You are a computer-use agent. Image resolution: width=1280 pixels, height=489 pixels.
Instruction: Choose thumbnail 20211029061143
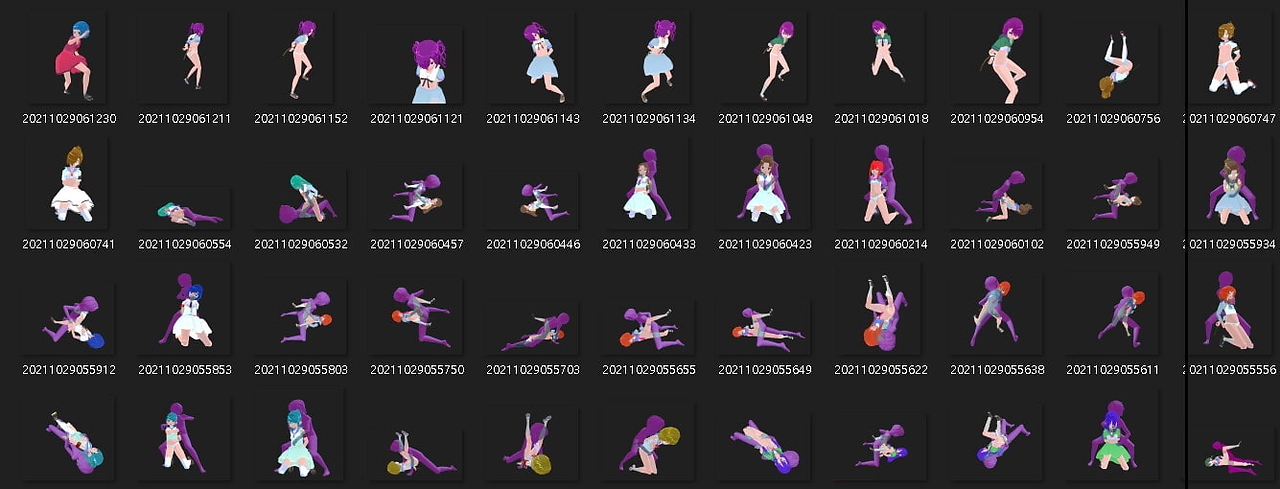(x=534, y=57)
